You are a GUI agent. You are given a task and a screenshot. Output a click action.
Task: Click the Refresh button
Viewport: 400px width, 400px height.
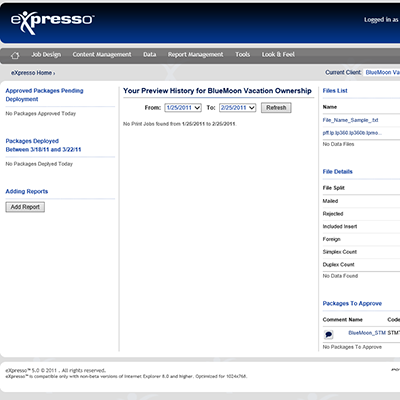(x=276, y=108)
